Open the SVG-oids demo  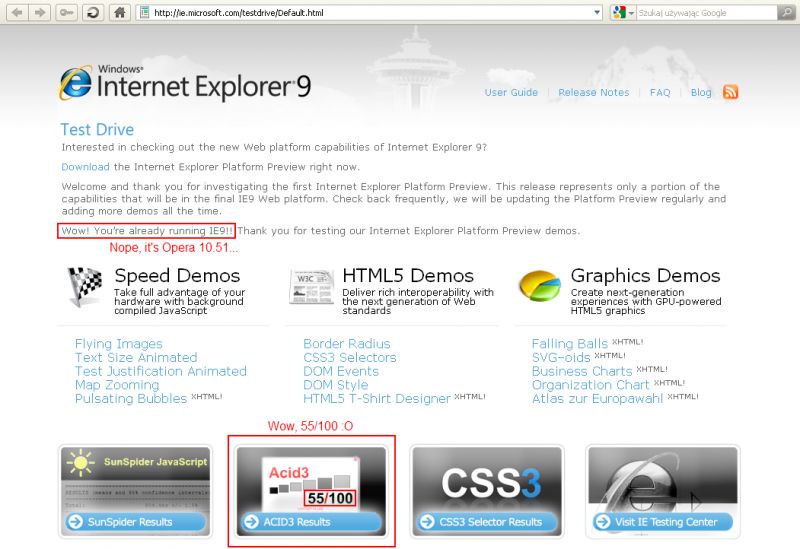click(x=561, y=358)
